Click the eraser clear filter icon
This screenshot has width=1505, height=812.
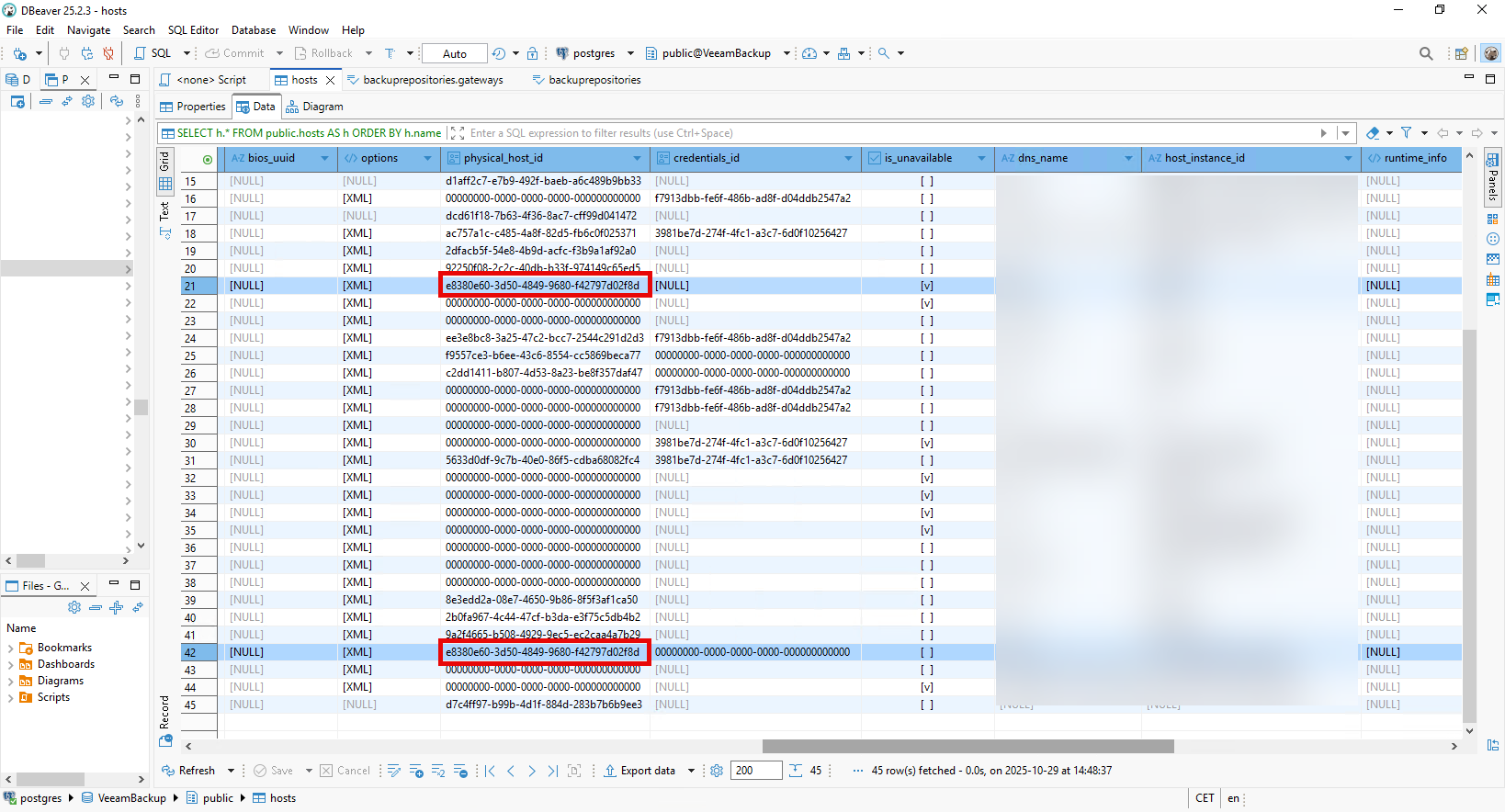coord(1373,133)
